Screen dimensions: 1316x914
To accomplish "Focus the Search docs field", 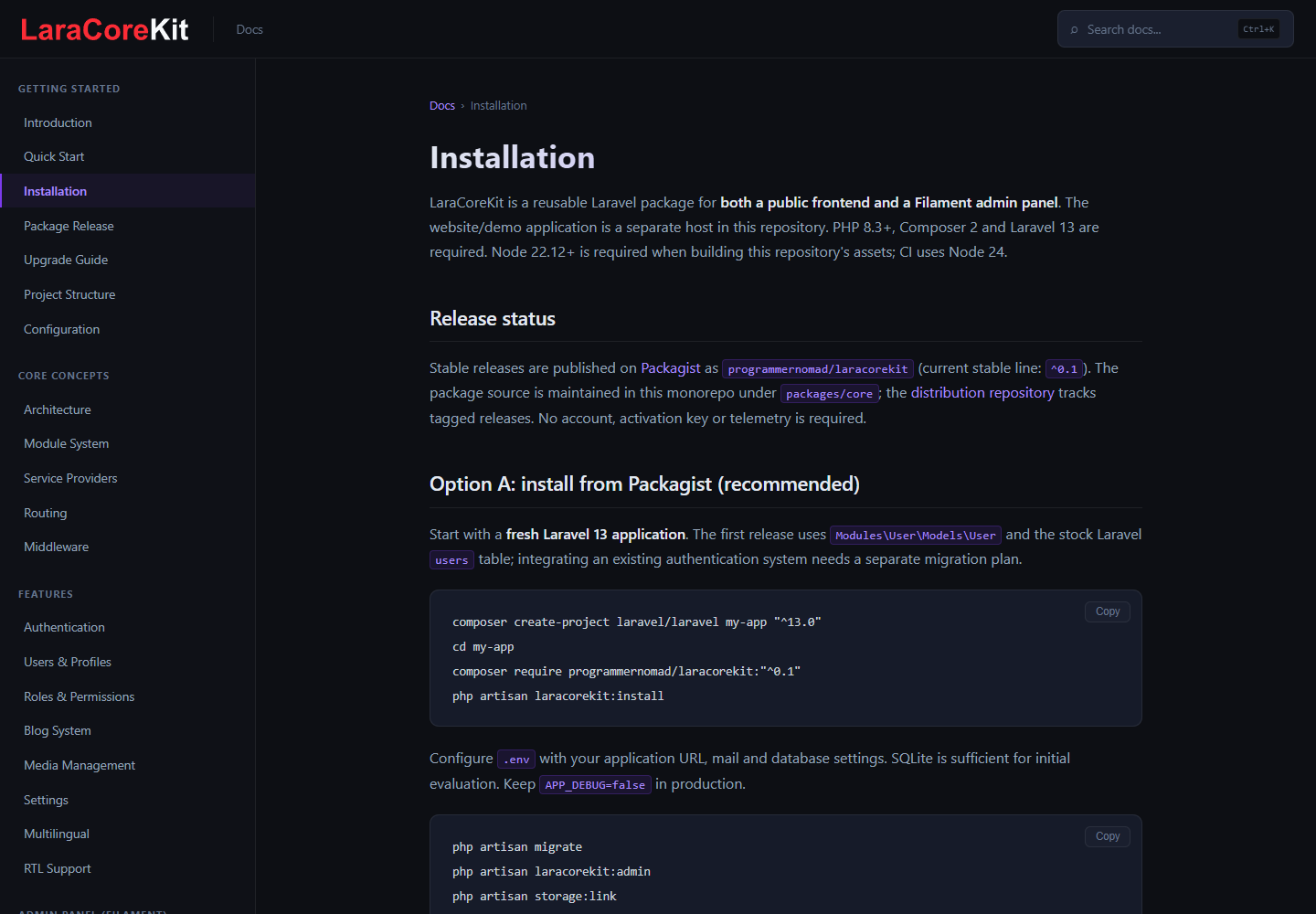I will click(x=1175, y=29).
